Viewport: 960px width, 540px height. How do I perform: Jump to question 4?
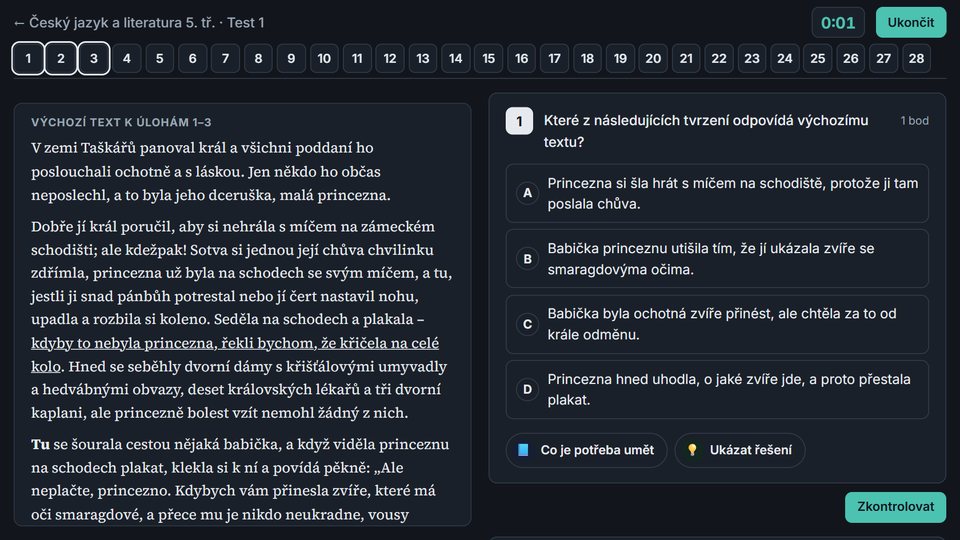pos(127,59)
